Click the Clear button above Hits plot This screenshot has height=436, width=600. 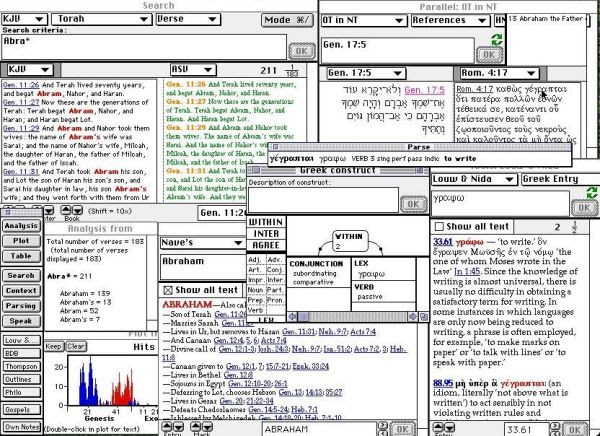pos(76,346)
